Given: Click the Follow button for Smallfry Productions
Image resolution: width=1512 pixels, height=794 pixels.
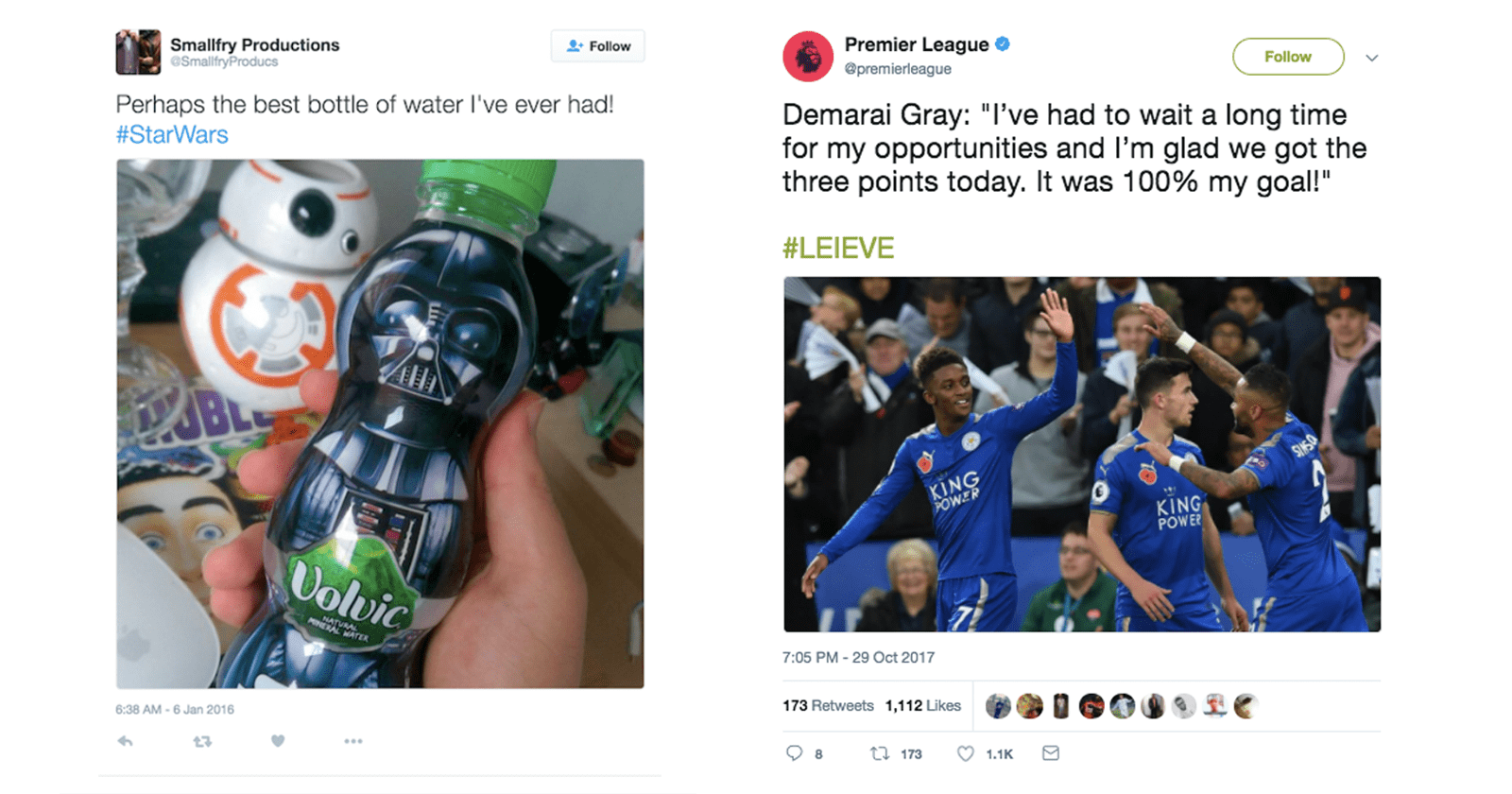Looking at the screenshot, I should pos(598,45).
